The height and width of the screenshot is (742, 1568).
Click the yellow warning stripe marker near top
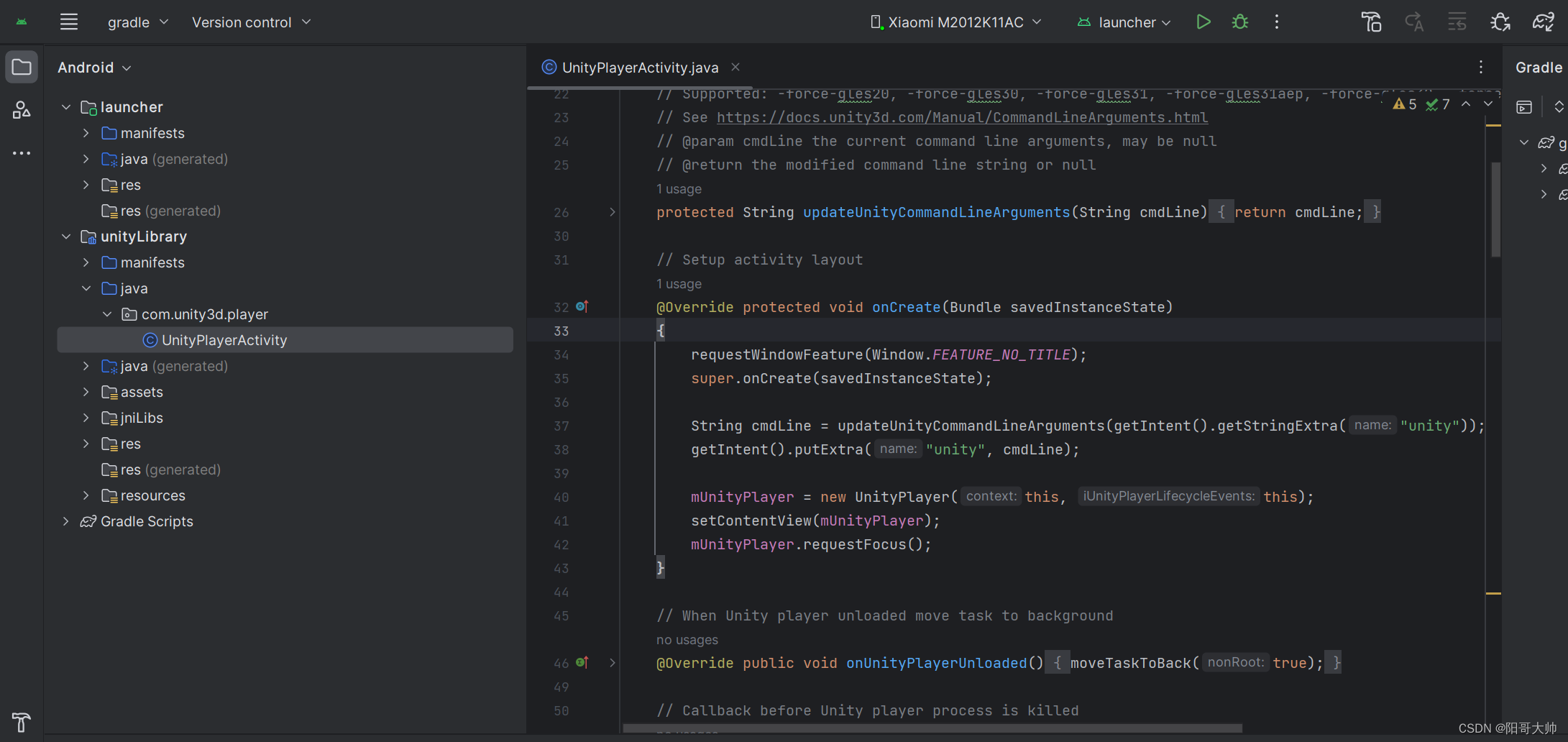(1493, 126)
